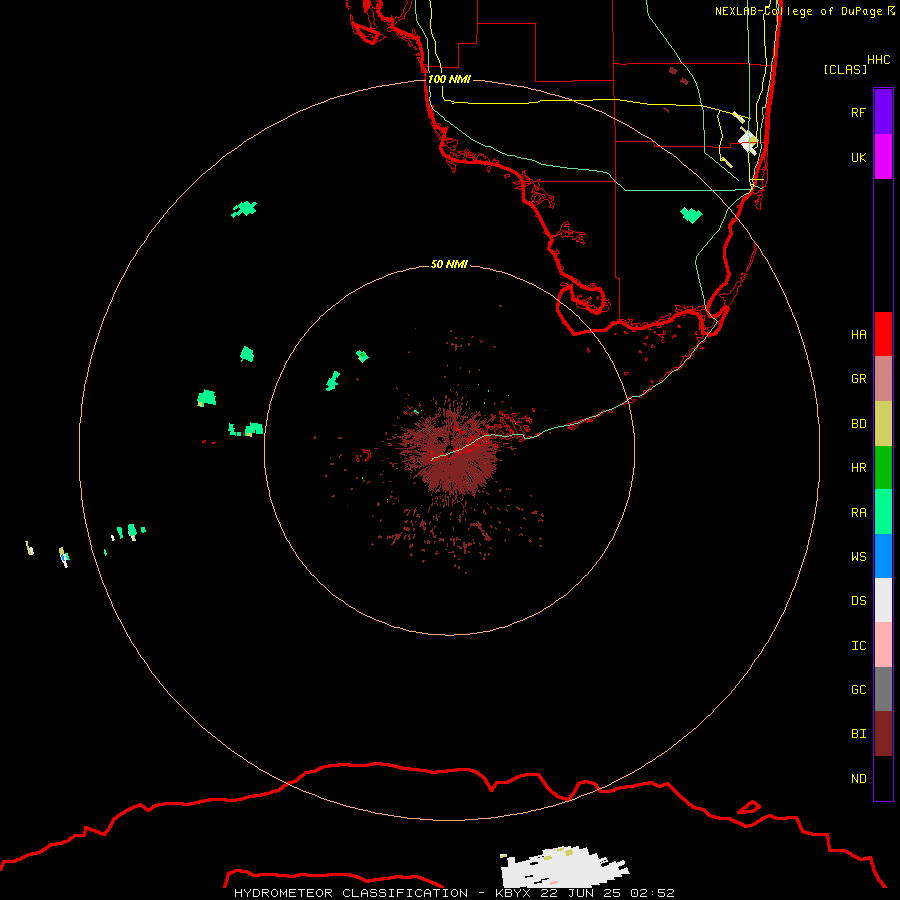
Task: Click the DS legend label
Action: click(x=858, y=601)
